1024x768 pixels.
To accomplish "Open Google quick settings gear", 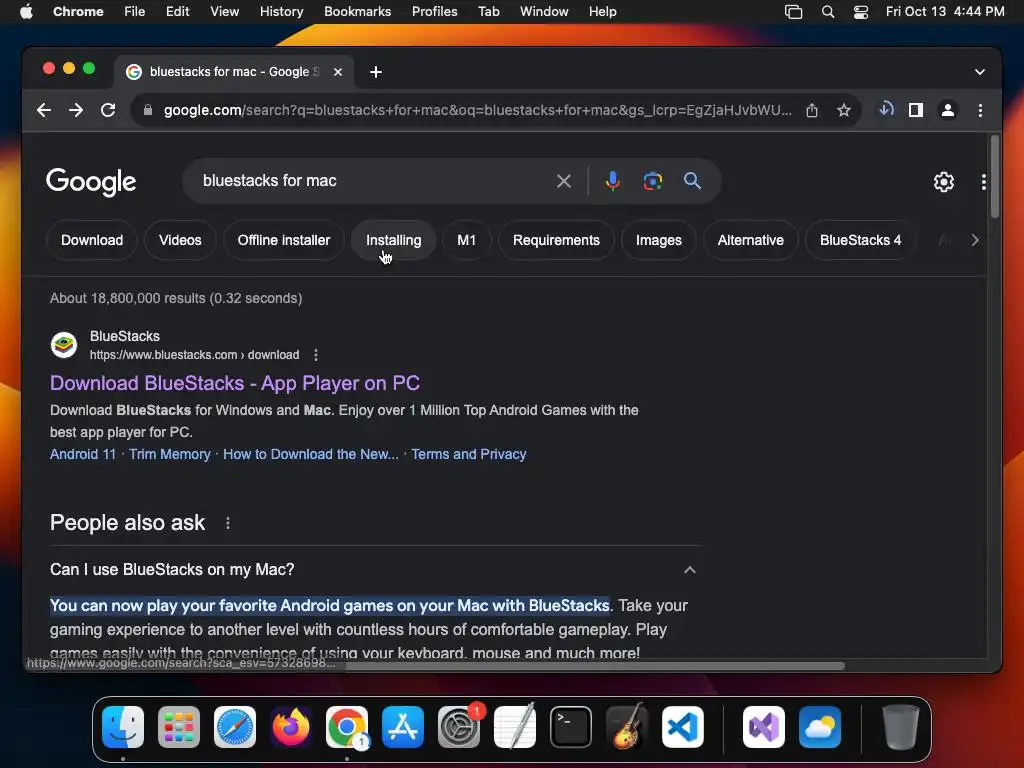I will (944, 182).
